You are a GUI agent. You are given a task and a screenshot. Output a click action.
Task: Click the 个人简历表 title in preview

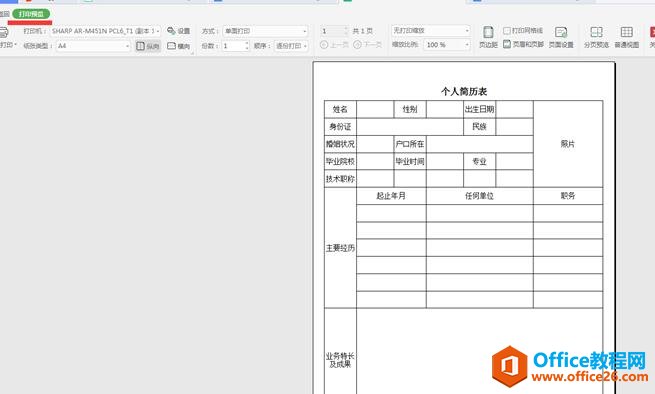coord(464,91)
